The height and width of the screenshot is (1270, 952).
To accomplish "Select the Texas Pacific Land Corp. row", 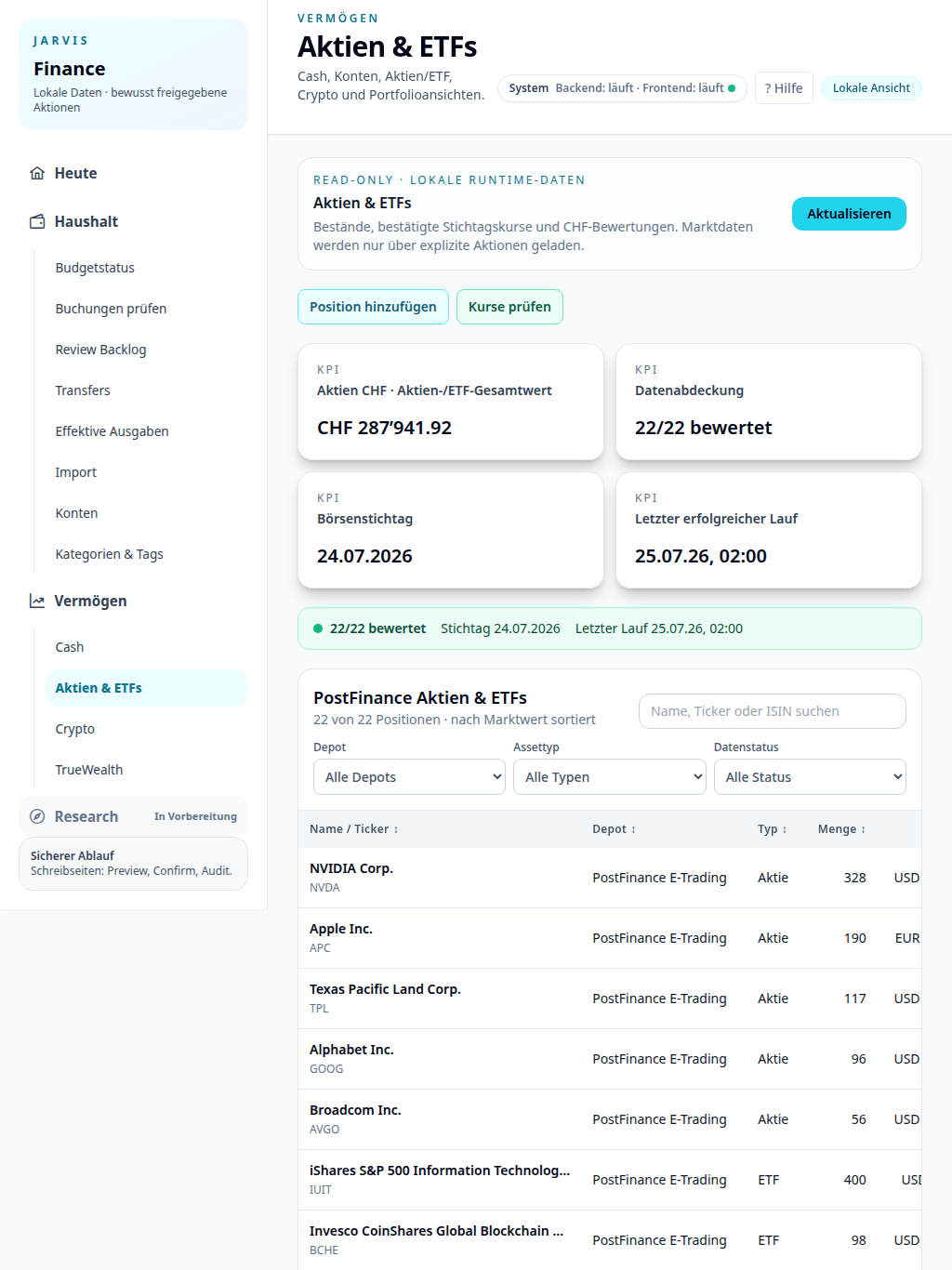I will click(x=610, y=999).
